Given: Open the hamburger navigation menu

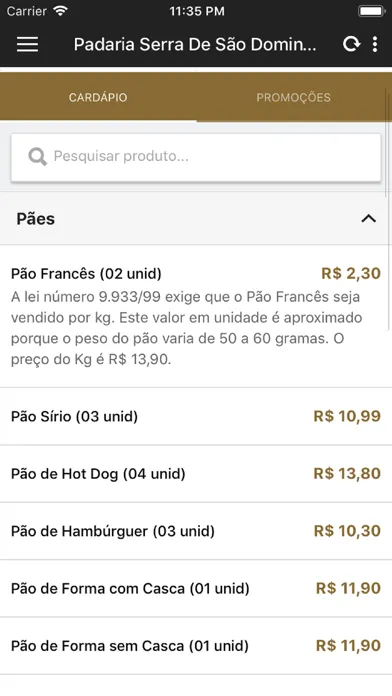Looking at the screenshot, I should pos(28,44).
